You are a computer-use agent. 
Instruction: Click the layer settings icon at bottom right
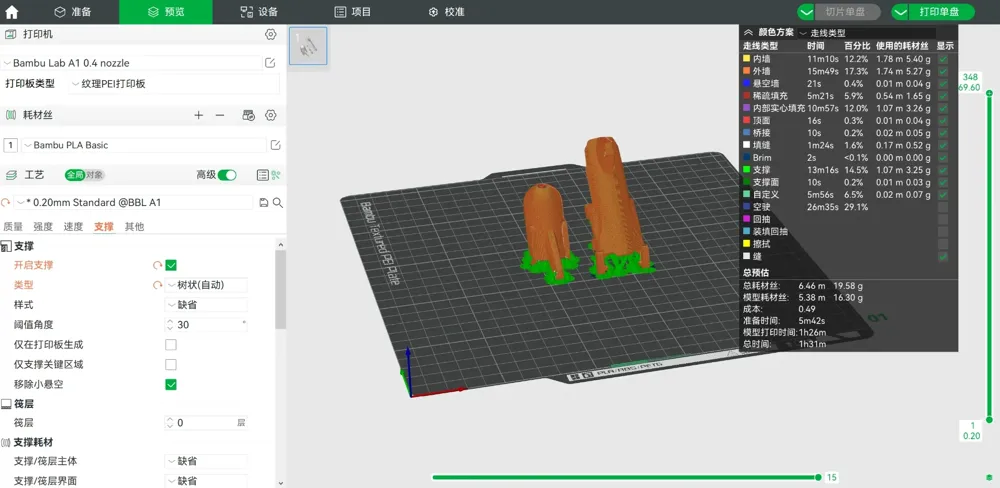[x=989, y=477]
